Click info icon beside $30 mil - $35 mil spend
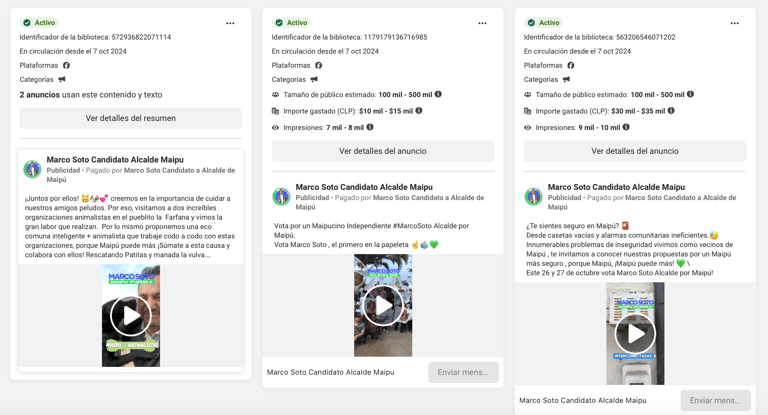The height and width of the screenshot is (415, 768). coord(671,111)
